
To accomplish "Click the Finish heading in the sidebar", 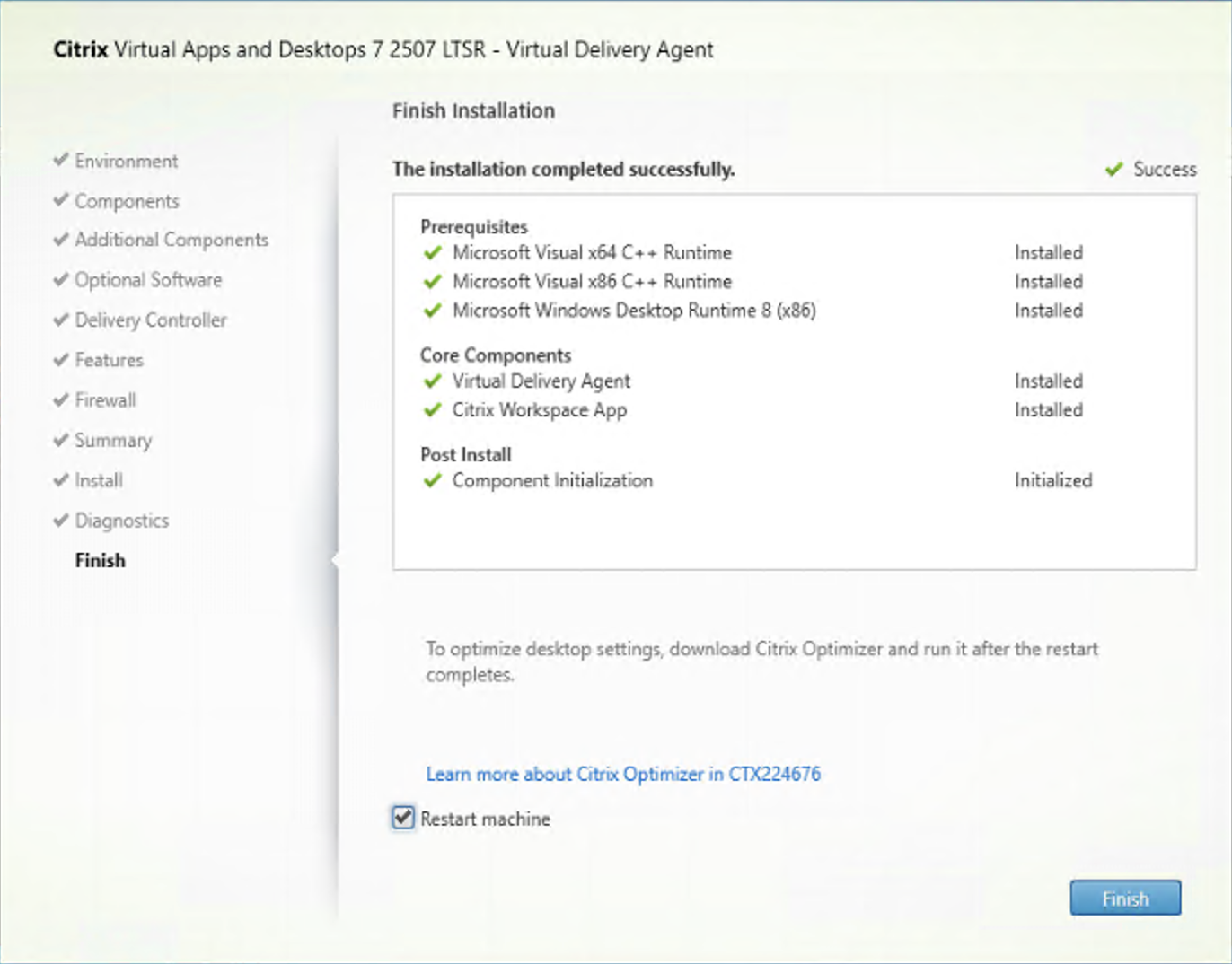I will [99, 560].
